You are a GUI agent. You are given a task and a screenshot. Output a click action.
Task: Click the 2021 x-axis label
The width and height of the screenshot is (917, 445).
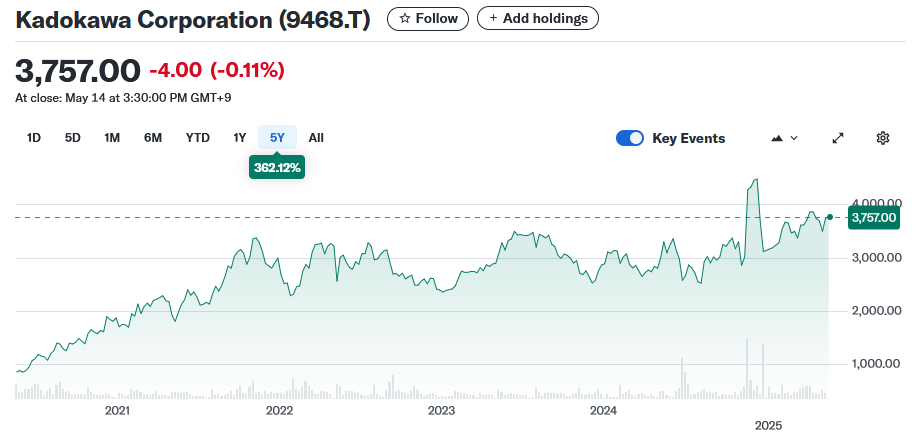click(x=117, y=411)
